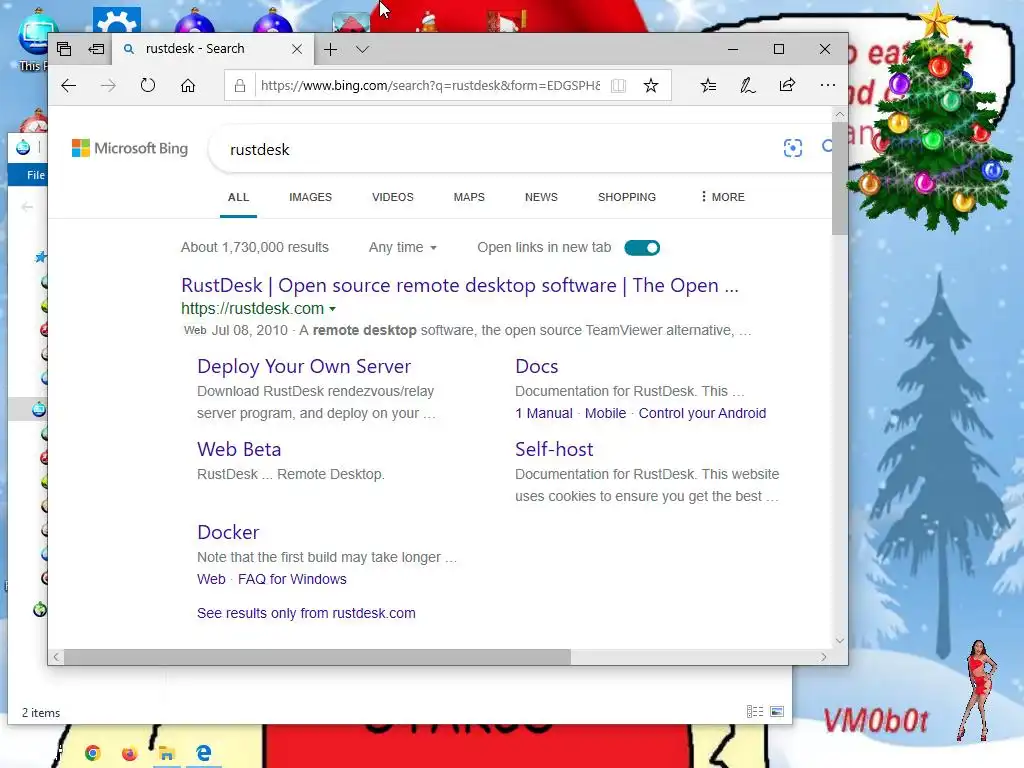1024x768 pixels.
Task: Click See results only from rustdesk.com
Action: [x=306, y=613]
